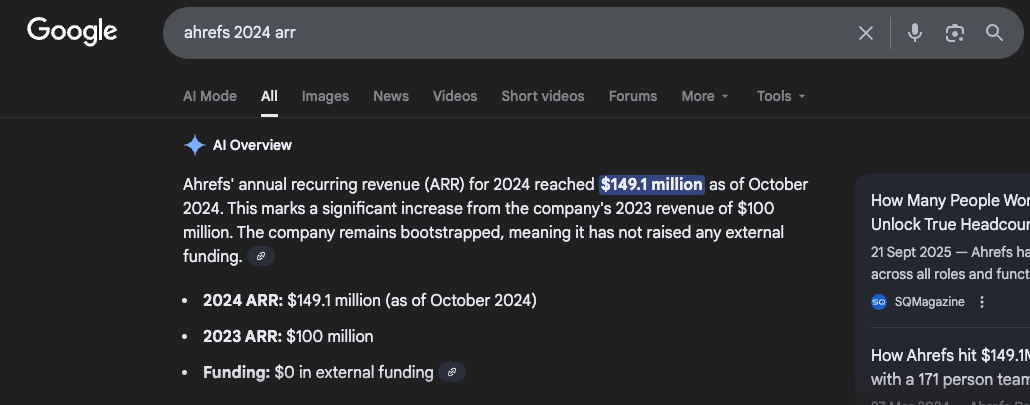Viewport: 1030px width, 405px height.
Task: Open source link icon after 'funding.' paragraph
Action: point(261,256)
